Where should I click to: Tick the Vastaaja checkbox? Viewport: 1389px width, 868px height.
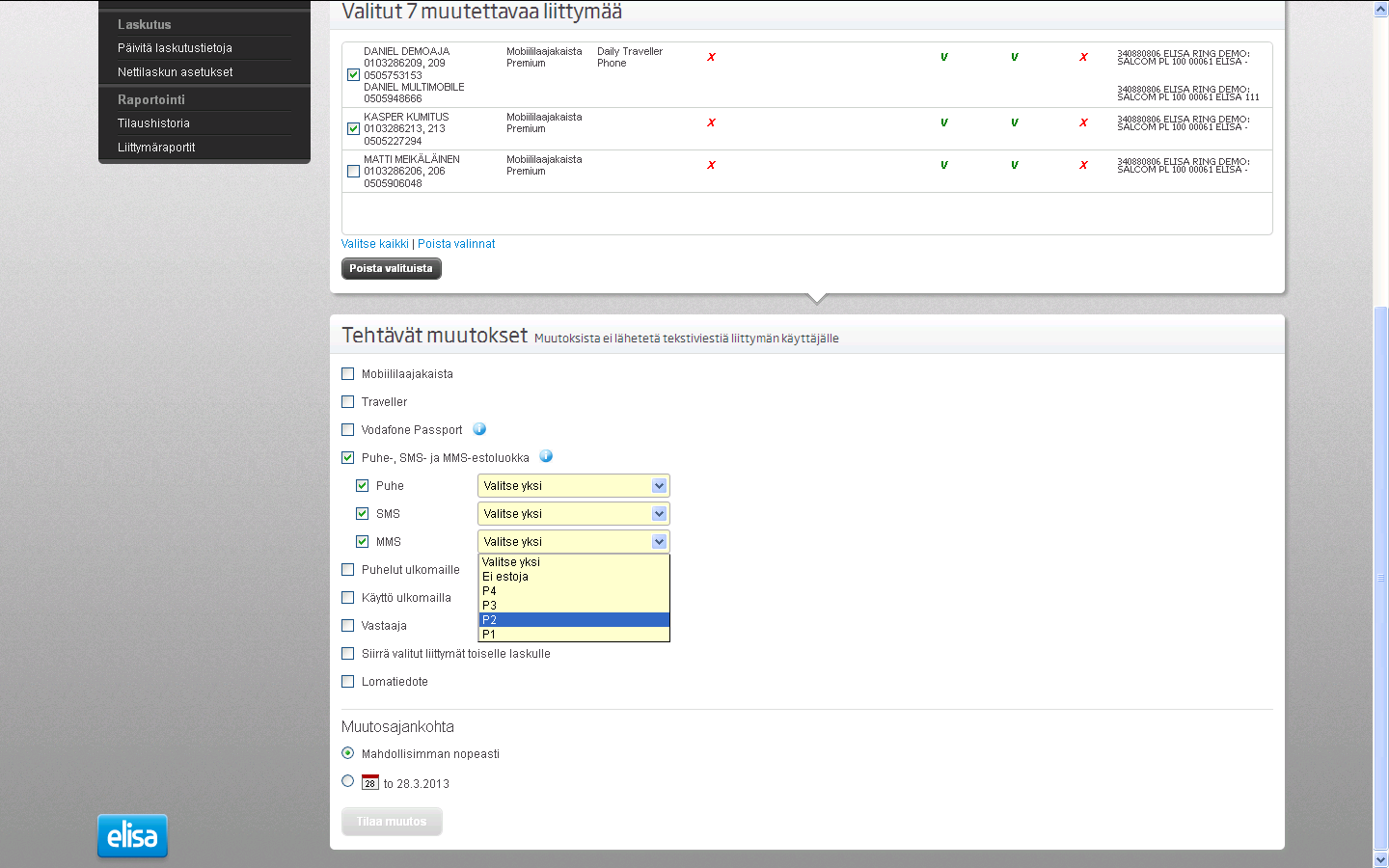[x=348, y=625]
